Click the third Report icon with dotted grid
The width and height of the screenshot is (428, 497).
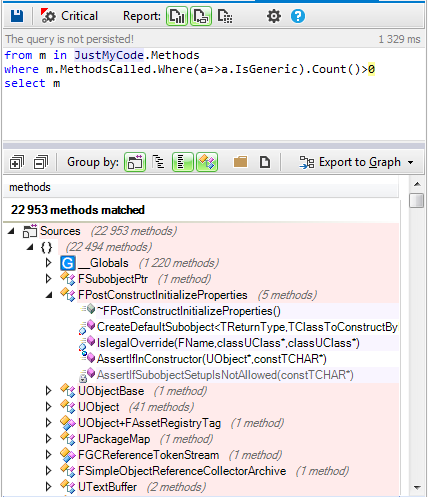225,16
